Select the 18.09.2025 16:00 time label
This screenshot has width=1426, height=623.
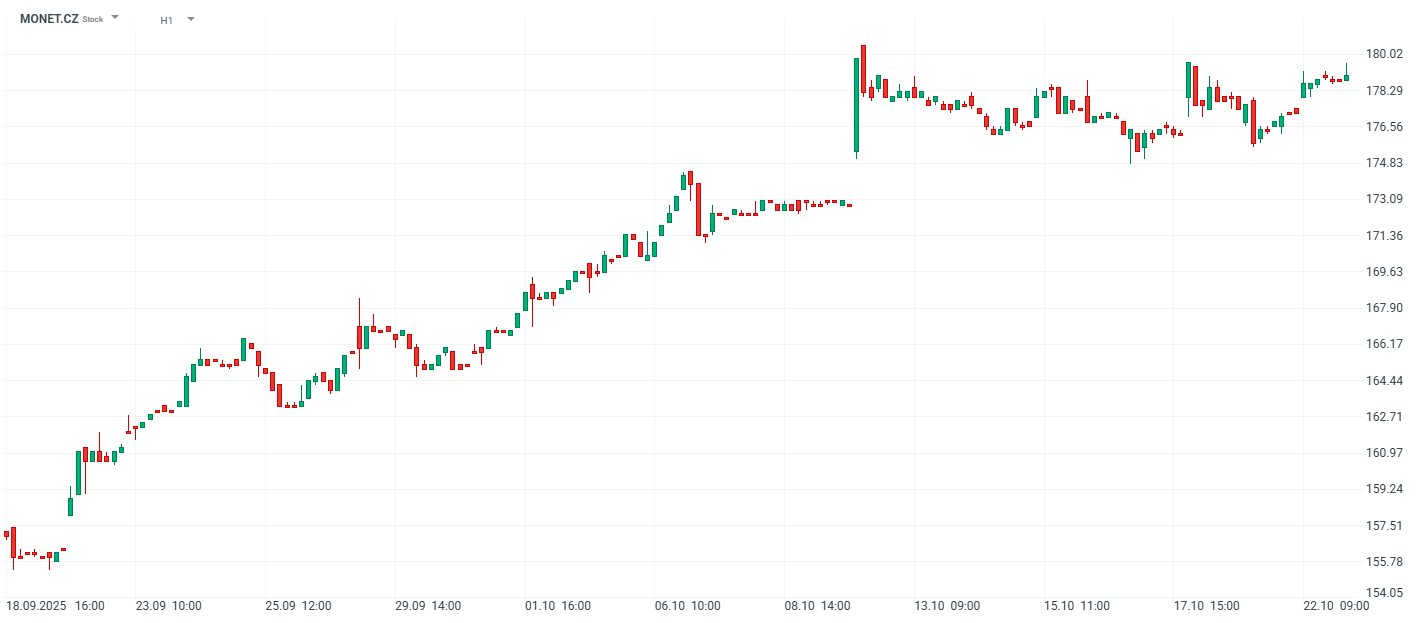click(55, 606)
